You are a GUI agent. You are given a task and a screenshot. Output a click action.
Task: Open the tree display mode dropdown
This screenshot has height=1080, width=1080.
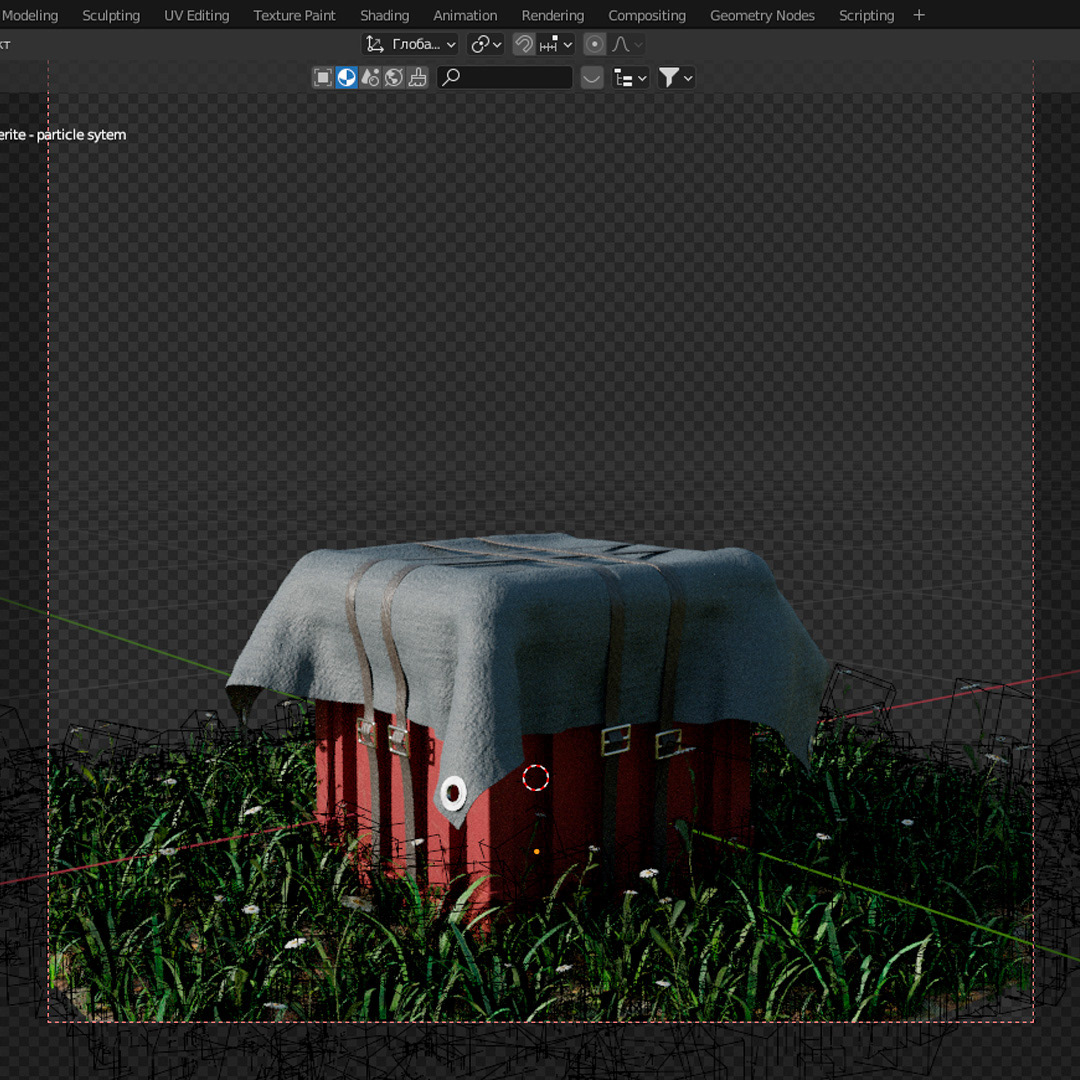[629, 77]
